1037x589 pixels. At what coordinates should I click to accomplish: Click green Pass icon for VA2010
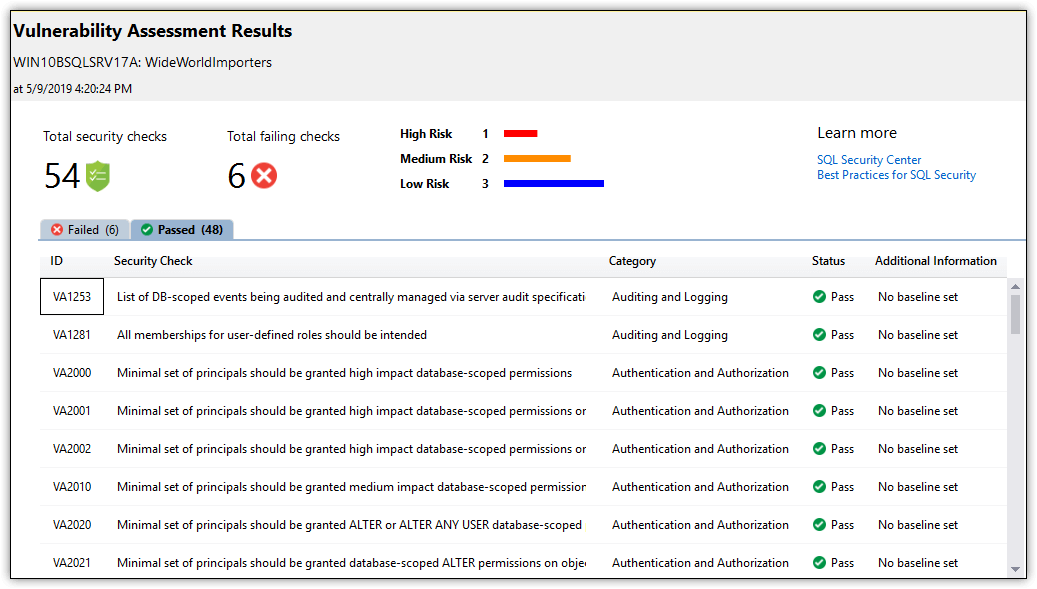tap(819, 487)
